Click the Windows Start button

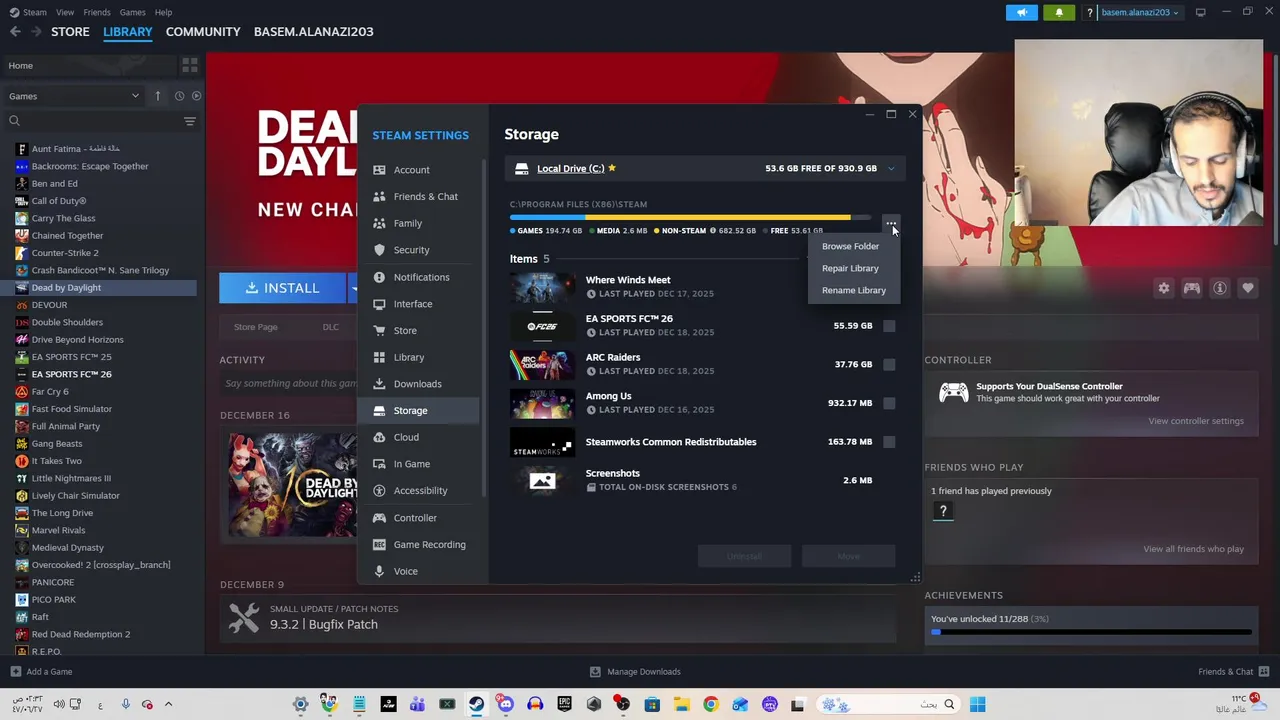(x=977, y=705)
